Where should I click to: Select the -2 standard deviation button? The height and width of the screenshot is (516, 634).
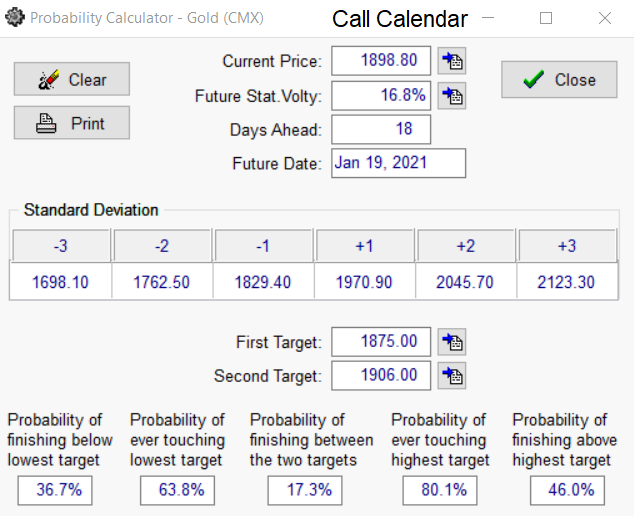click(162, 246)
